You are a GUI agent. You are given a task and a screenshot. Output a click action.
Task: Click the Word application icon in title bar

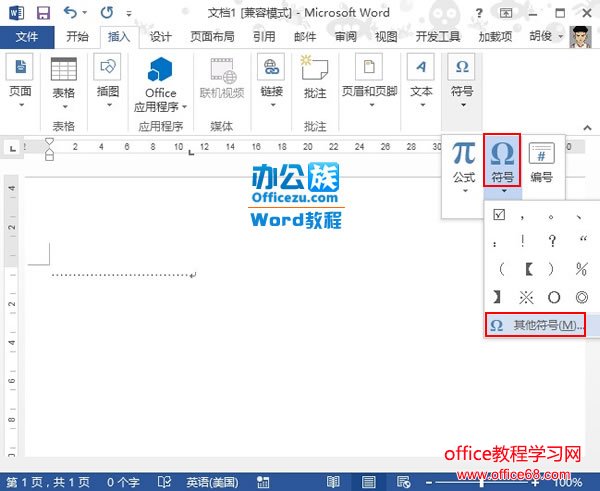pos(16,13)
